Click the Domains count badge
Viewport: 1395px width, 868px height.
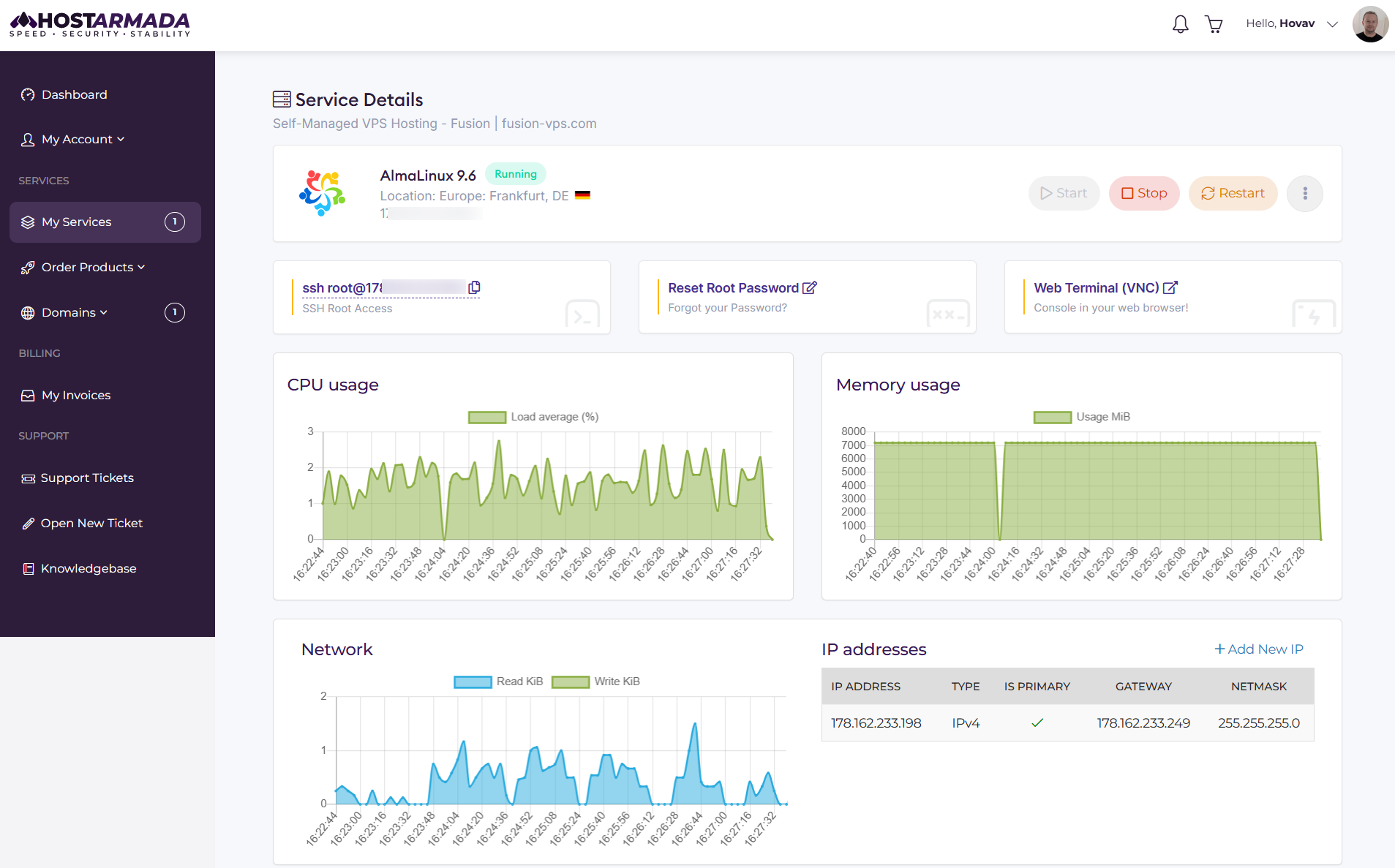coord(175,312)
